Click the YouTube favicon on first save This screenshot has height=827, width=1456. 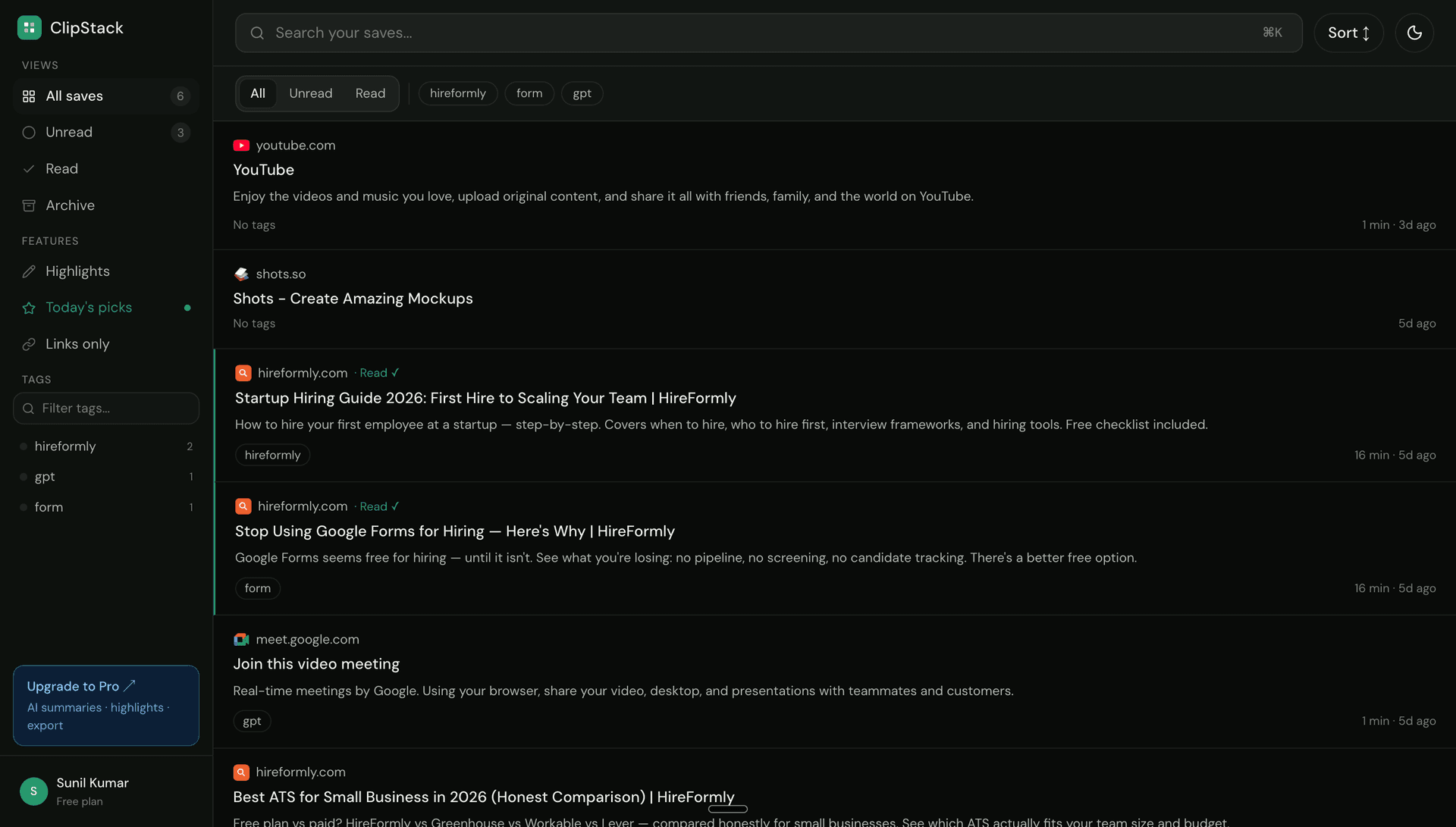[241, 145]
